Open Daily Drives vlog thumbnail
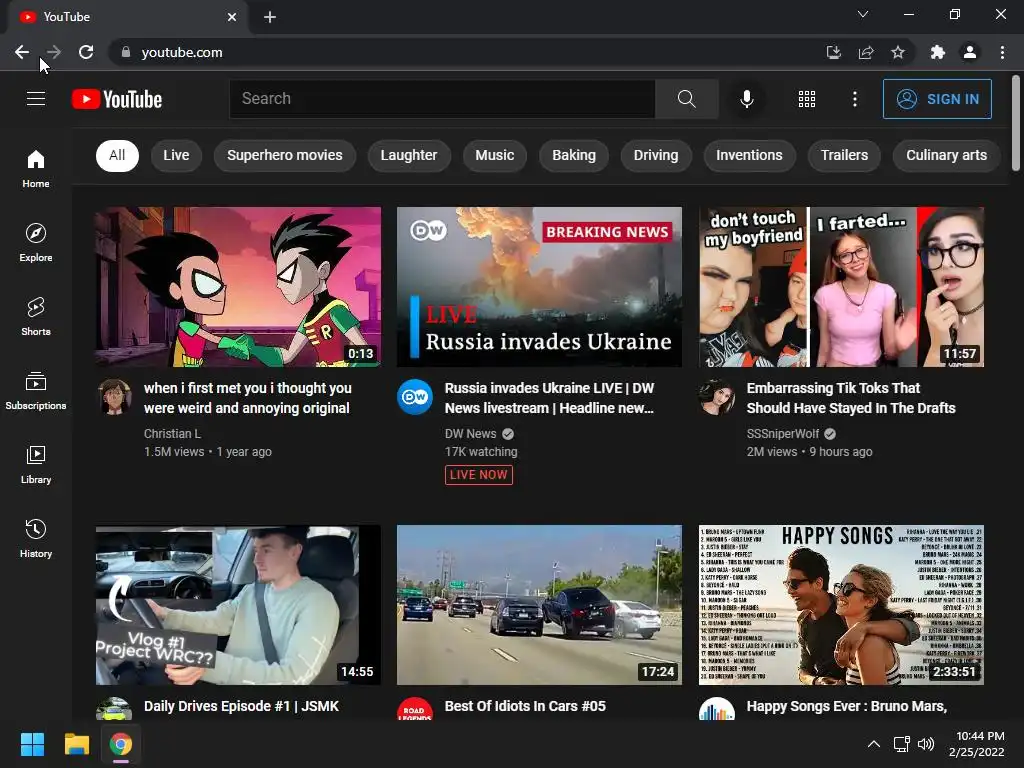Viewport: 1024px width, 768px height. pyautogui.click(x=238, y=605)
